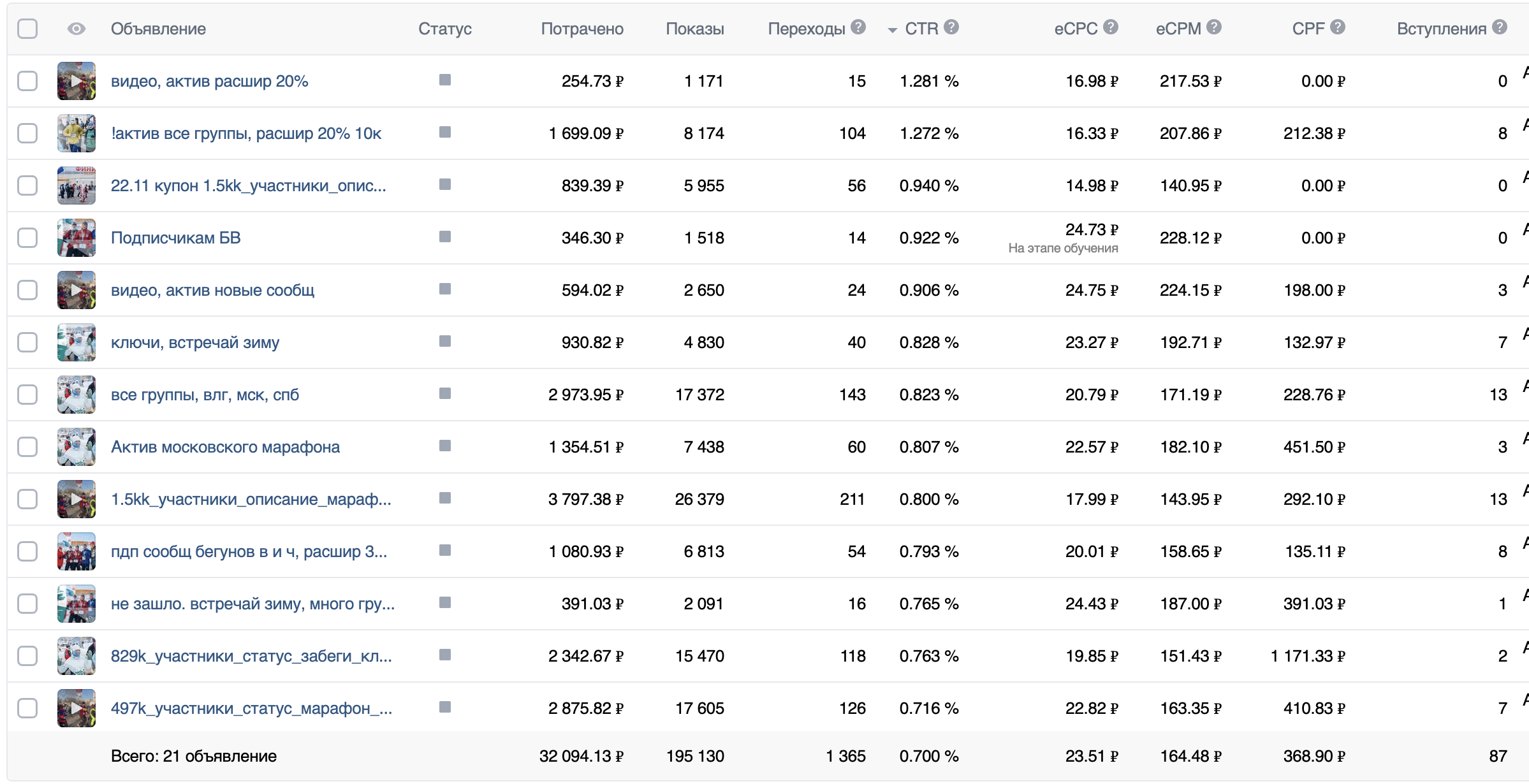Click the Статус column header
The height and width of the screenshot is (784, 1529).
pyautogui.click(x=444, y=29)
